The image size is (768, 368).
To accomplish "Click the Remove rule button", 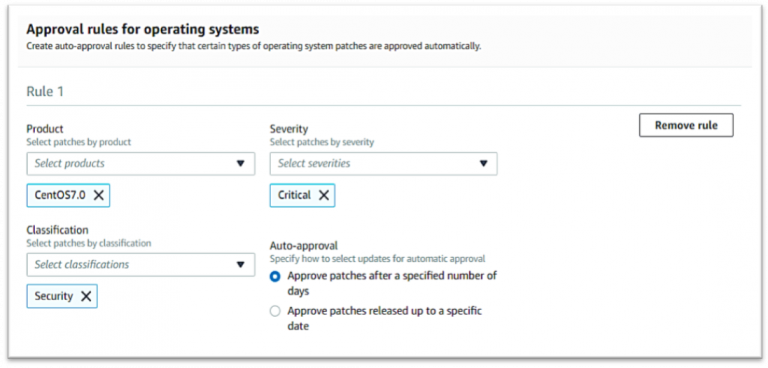I will point(686,125).
